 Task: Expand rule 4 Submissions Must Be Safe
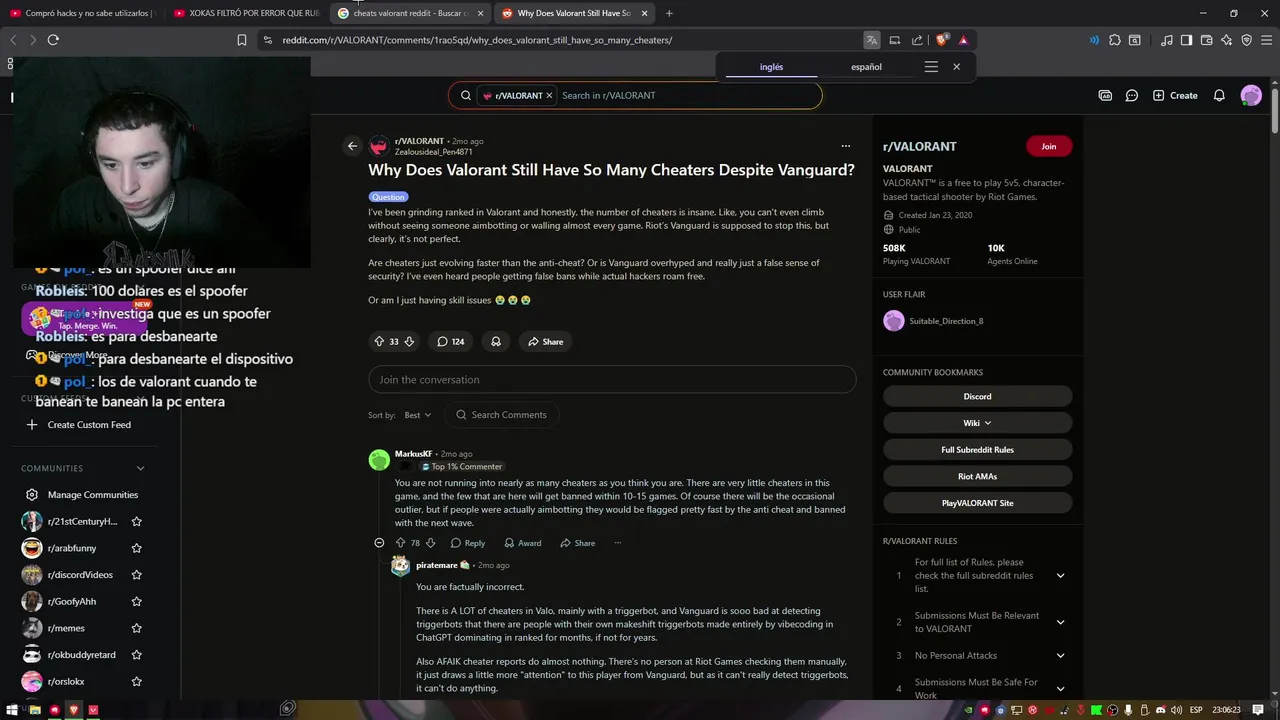1060,688
